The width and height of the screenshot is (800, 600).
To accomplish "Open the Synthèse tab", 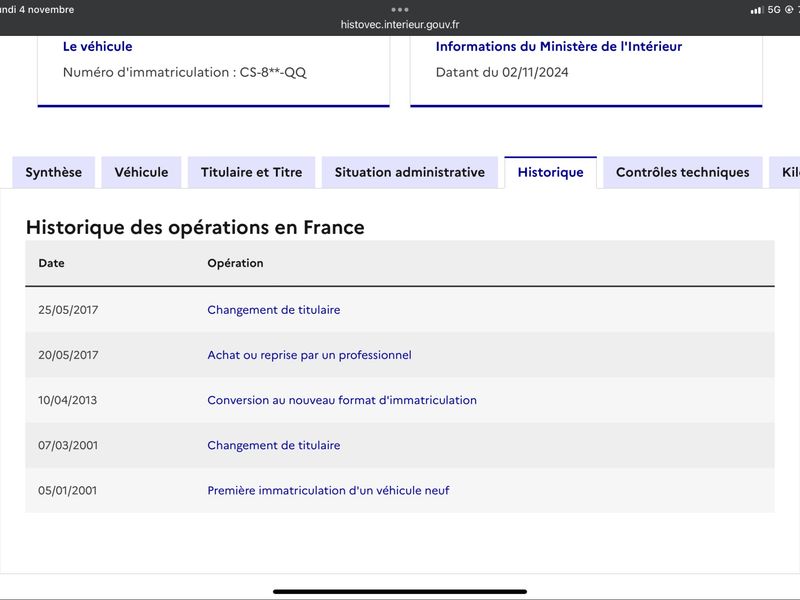I will click(54, 172).
